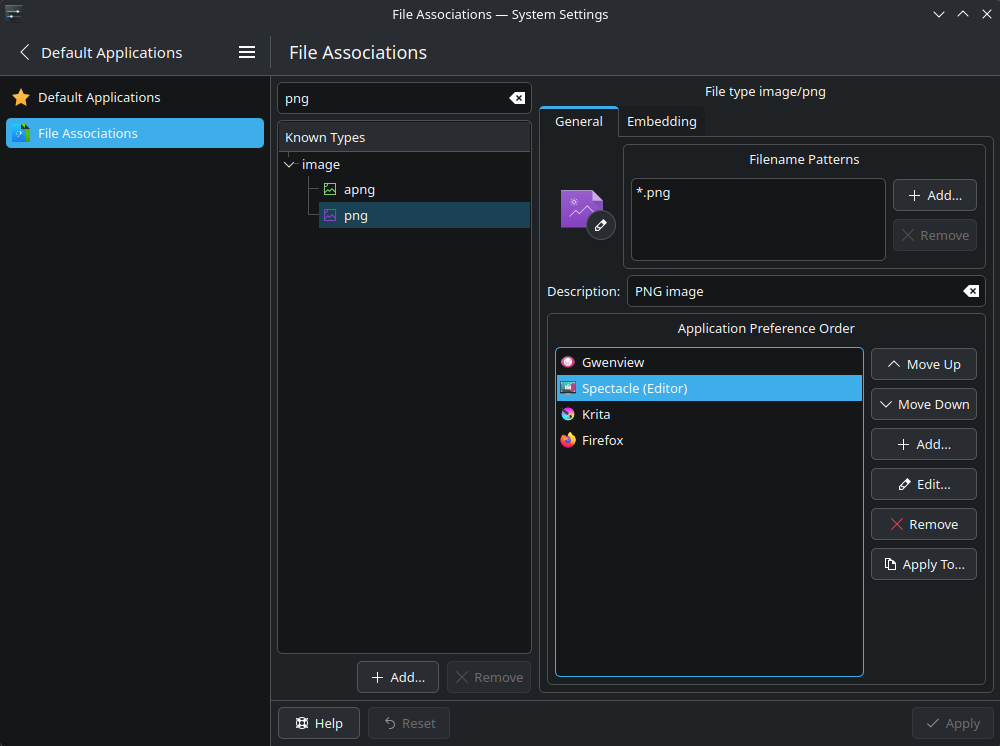Select the apng file type
The image size is (1000, 746).
pos(359,189)
